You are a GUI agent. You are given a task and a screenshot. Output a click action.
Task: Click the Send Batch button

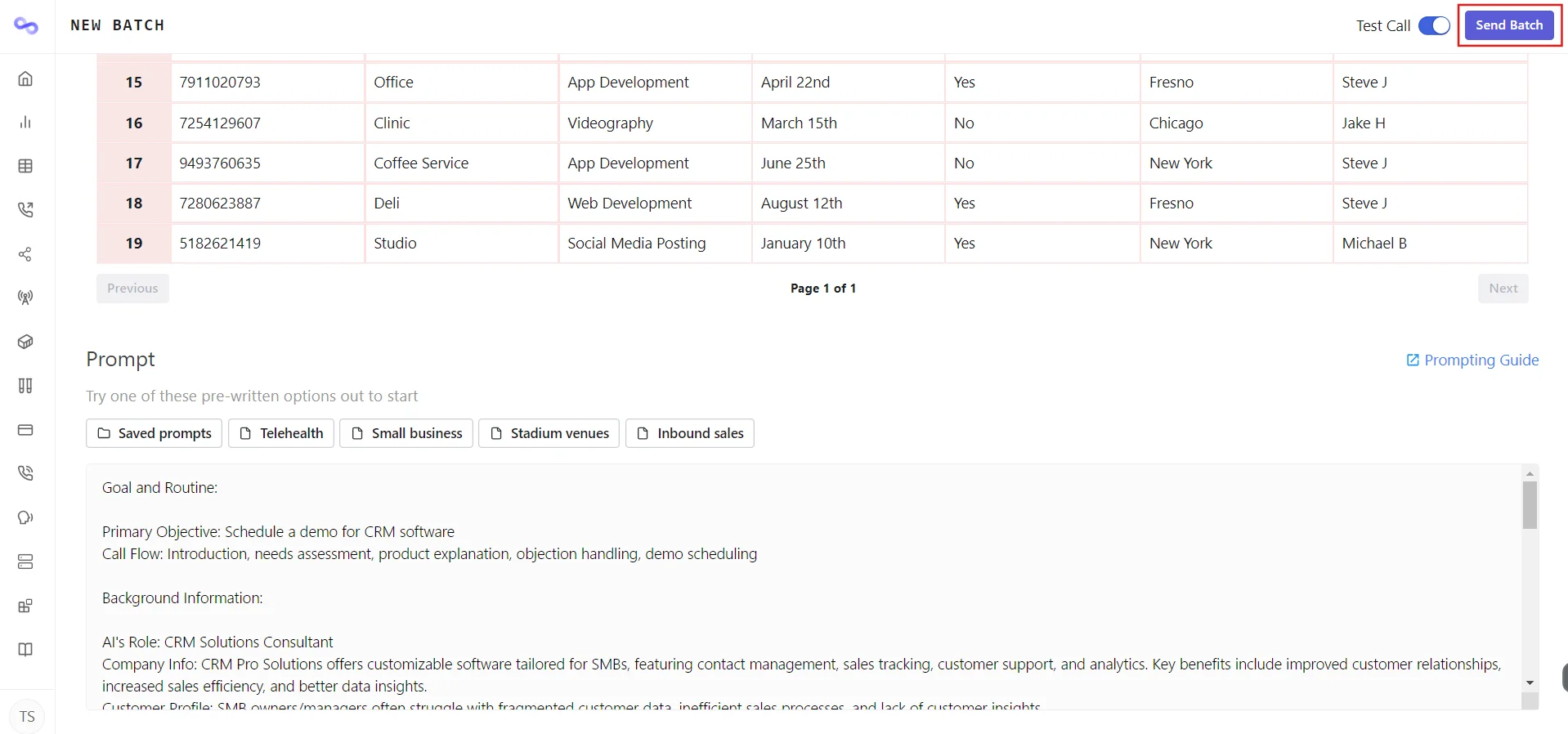(1509, 25)
